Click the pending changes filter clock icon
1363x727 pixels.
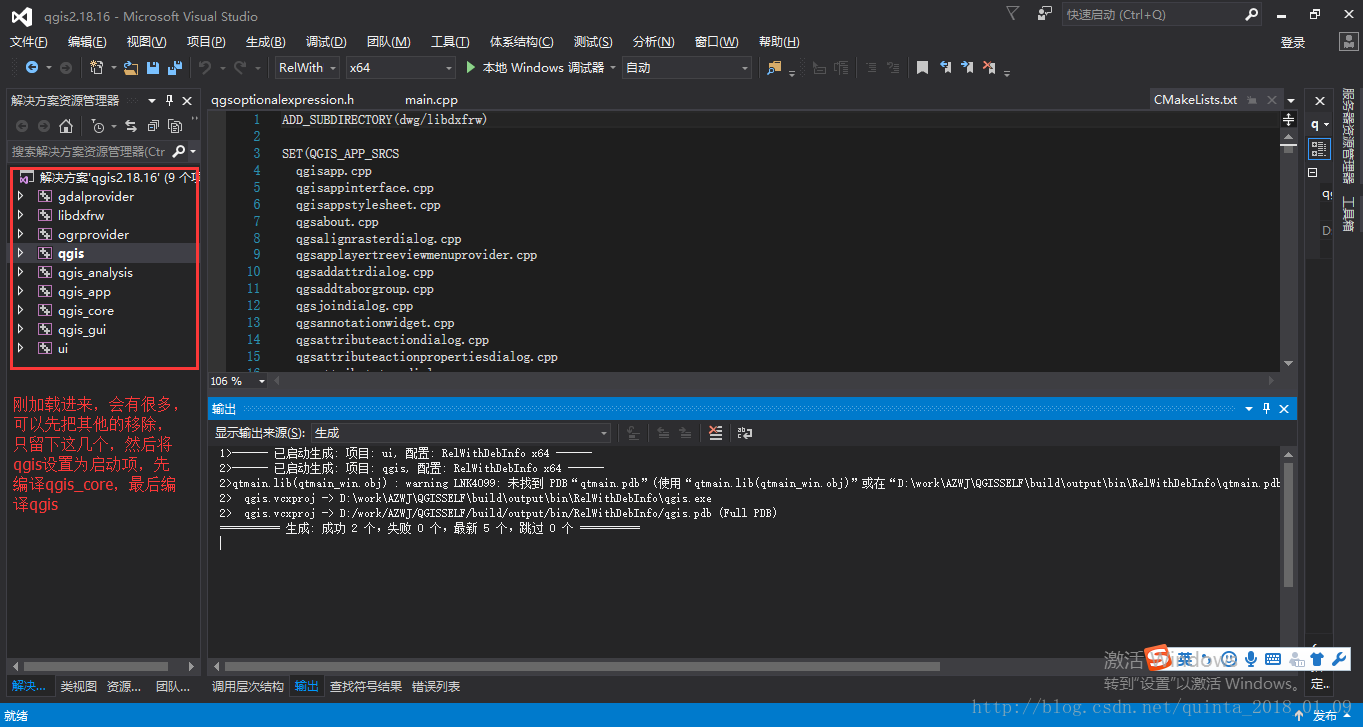tap(98, 126)
